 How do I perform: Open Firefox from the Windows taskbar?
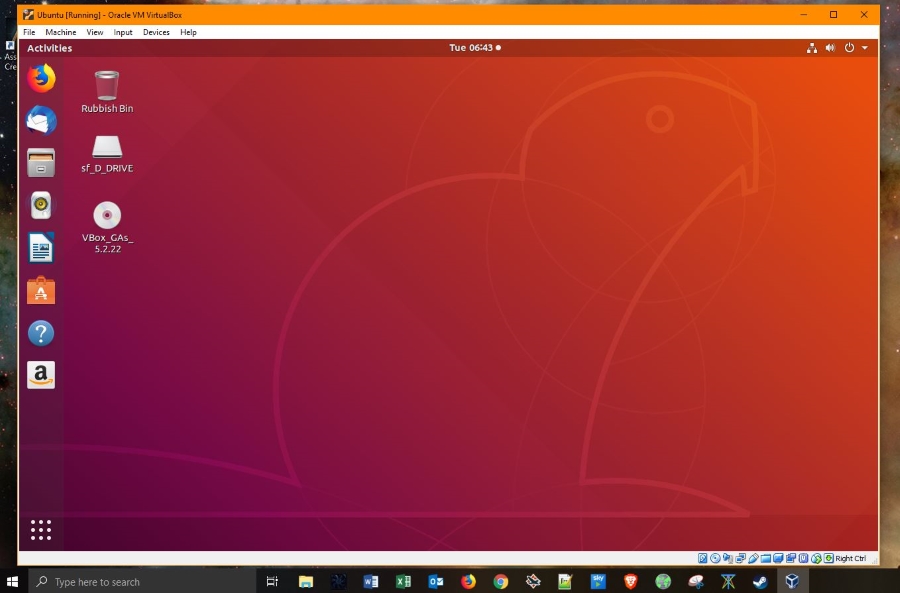coord(468,582)
